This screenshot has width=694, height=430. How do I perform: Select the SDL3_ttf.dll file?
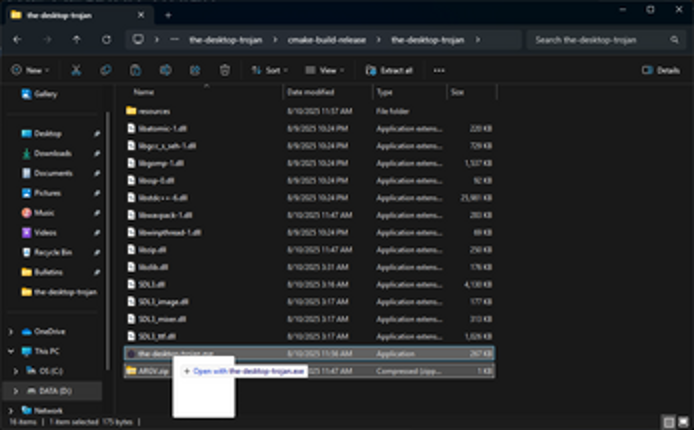(x=309, y=336)
